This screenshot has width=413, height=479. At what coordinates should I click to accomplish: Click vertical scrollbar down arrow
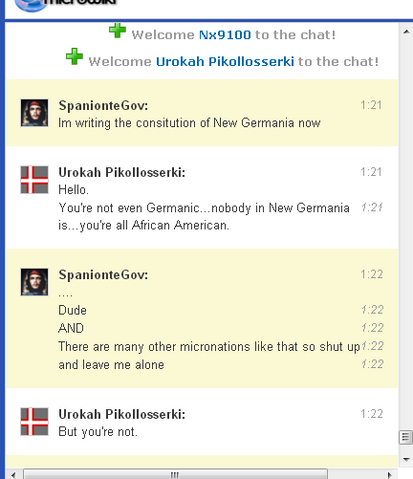pyautogui.click(x=406, y=459)
